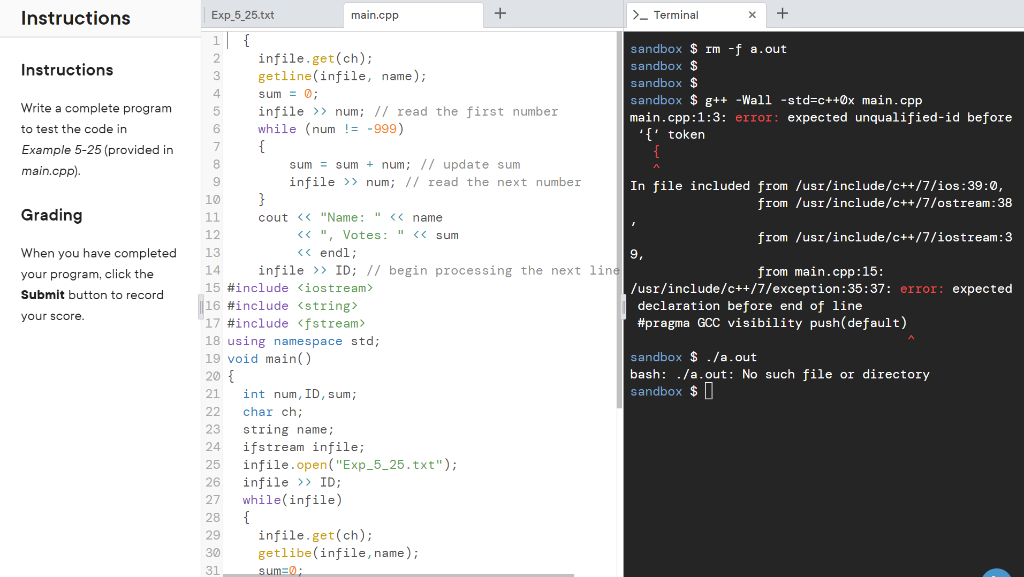Open a new editor tab with the plus icon
This screenshot has width=1024, height=577.
tap(498, 14)
